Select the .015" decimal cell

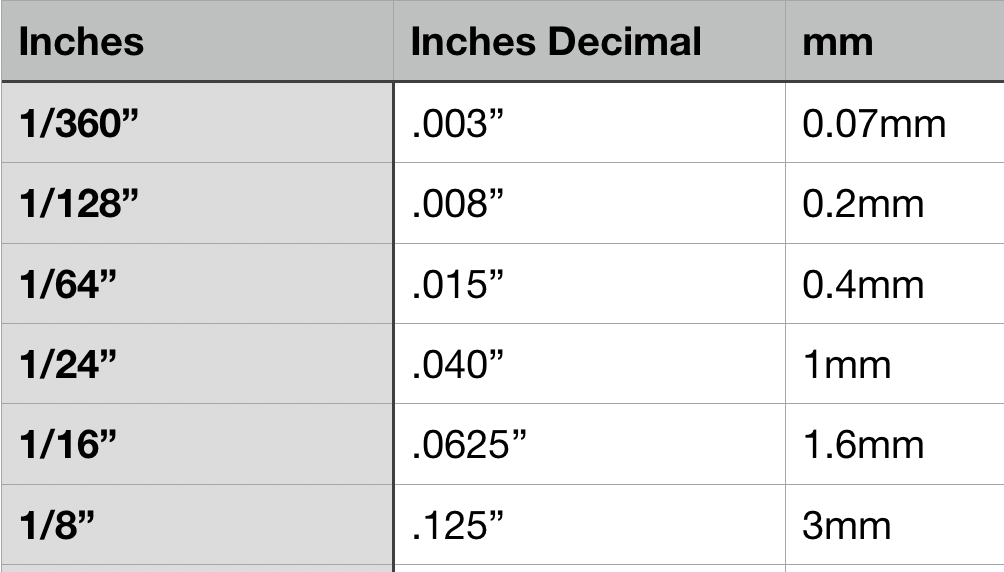point(457,284)
